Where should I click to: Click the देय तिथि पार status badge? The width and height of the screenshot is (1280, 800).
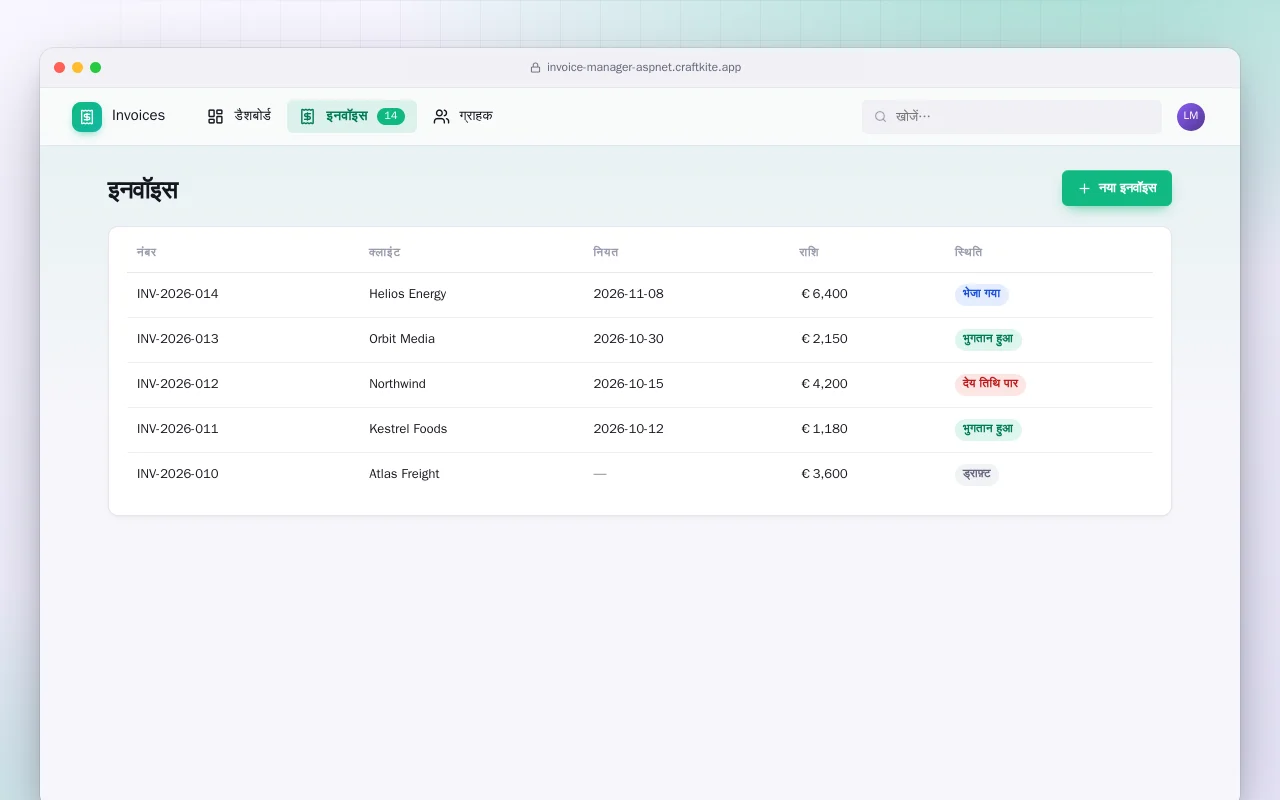pyautogui.click(x=991, y=384)
